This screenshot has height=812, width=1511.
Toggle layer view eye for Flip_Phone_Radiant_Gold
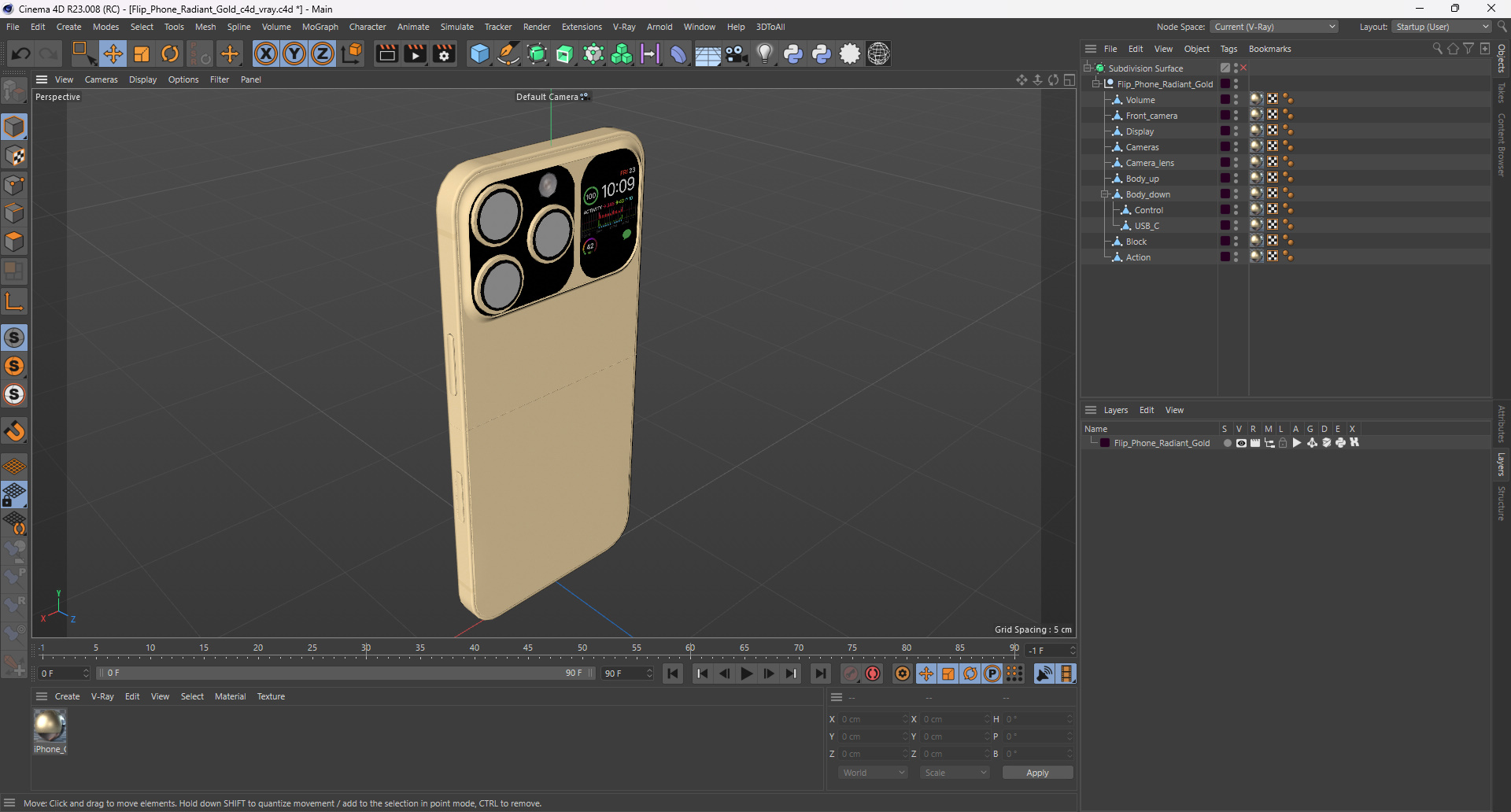tap(1241, 443)
